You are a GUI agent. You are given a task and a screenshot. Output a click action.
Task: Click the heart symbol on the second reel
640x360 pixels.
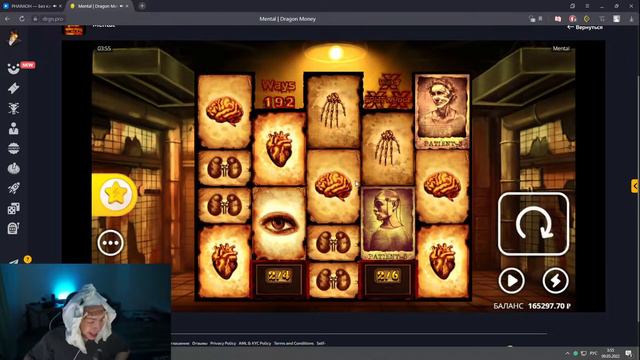click(x=279, y=149)
